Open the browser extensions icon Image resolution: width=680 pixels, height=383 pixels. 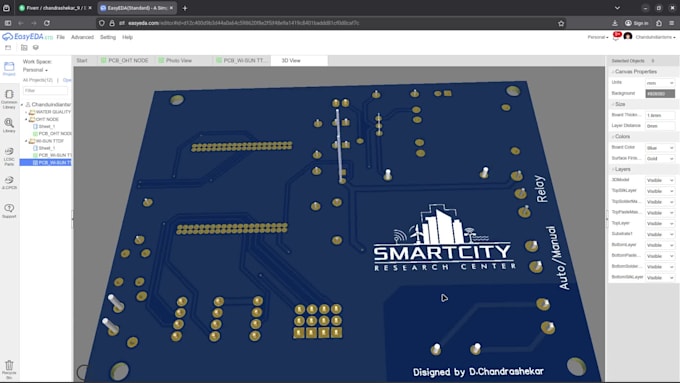(659, 23)
